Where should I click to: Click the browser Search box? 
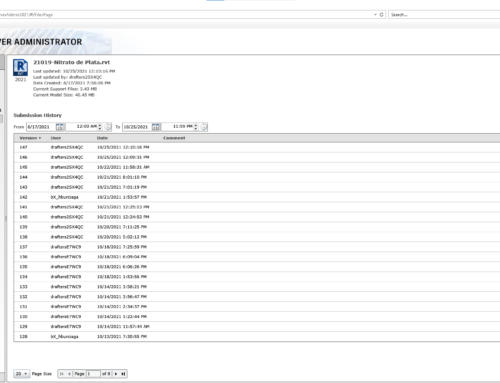pyautogui.click(x=444, y=15)
